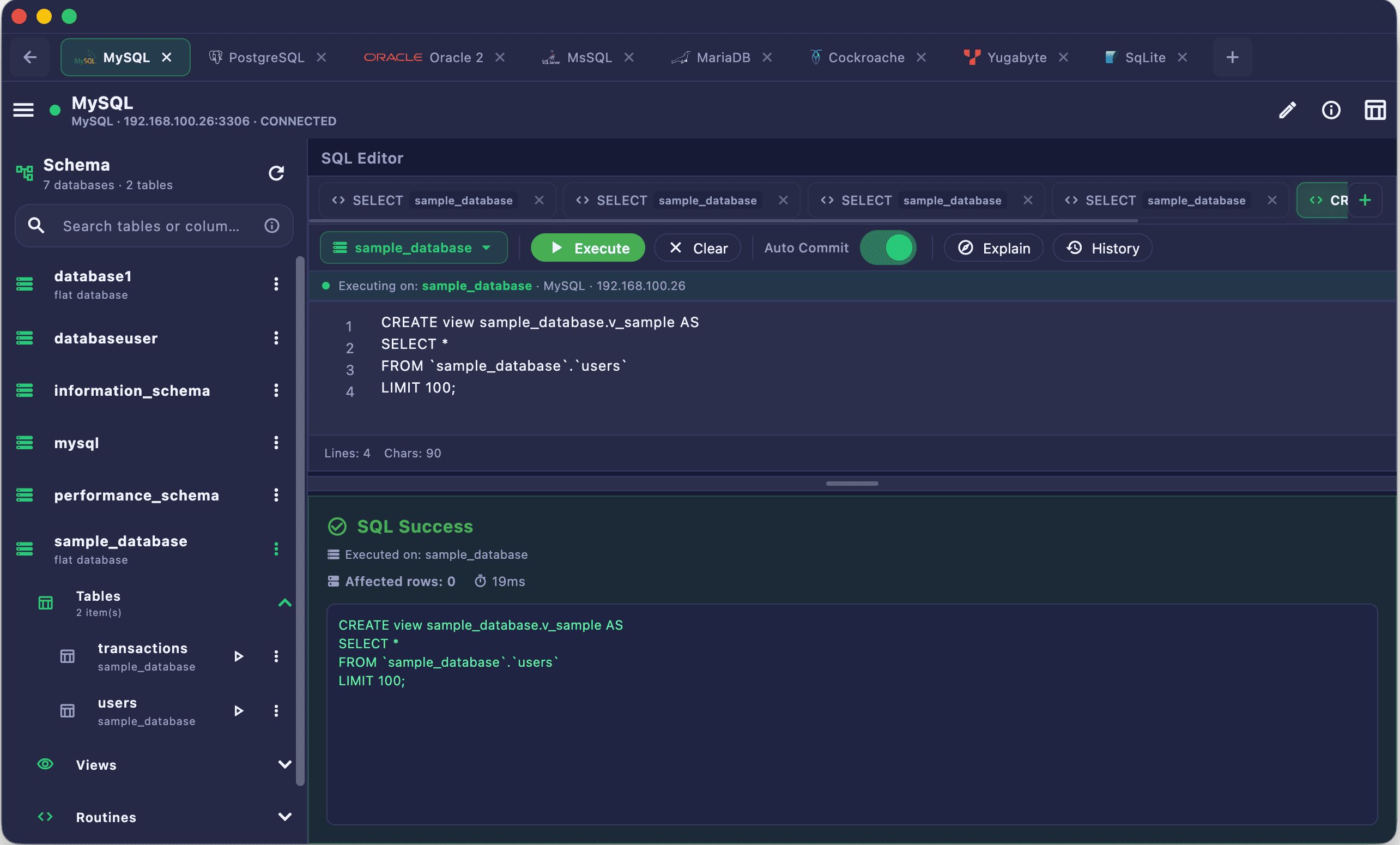Close the first SELECT query tab

[539, 200]
